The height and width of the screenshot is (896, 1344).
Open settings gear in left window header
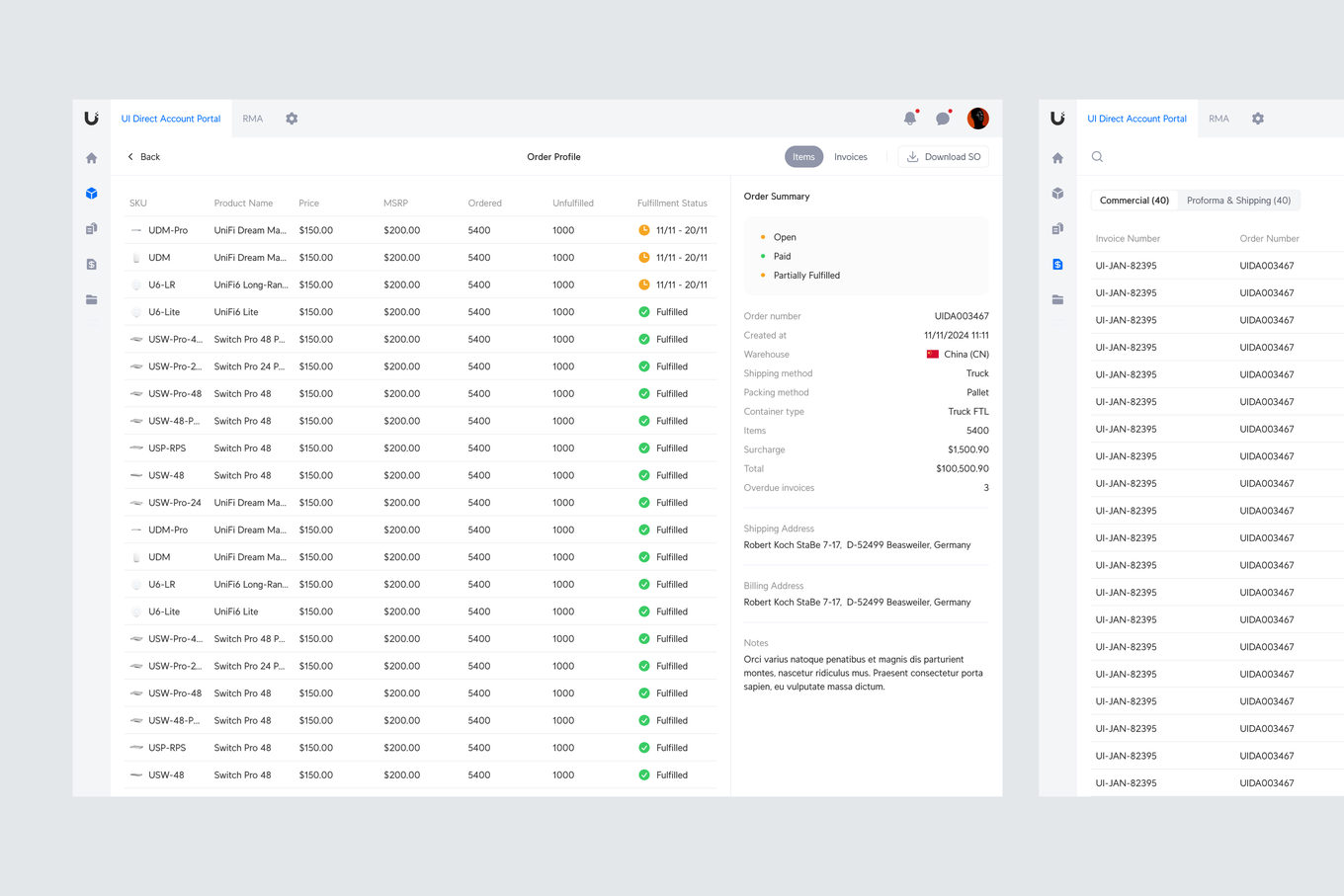(292, 119)
